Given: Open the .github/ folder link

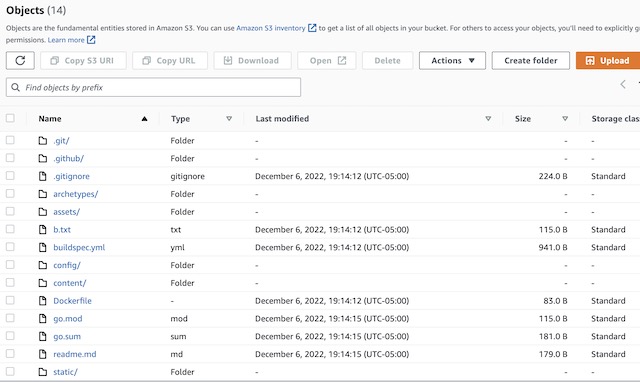Looking at the screenshot, I should (x=69, y=158).
